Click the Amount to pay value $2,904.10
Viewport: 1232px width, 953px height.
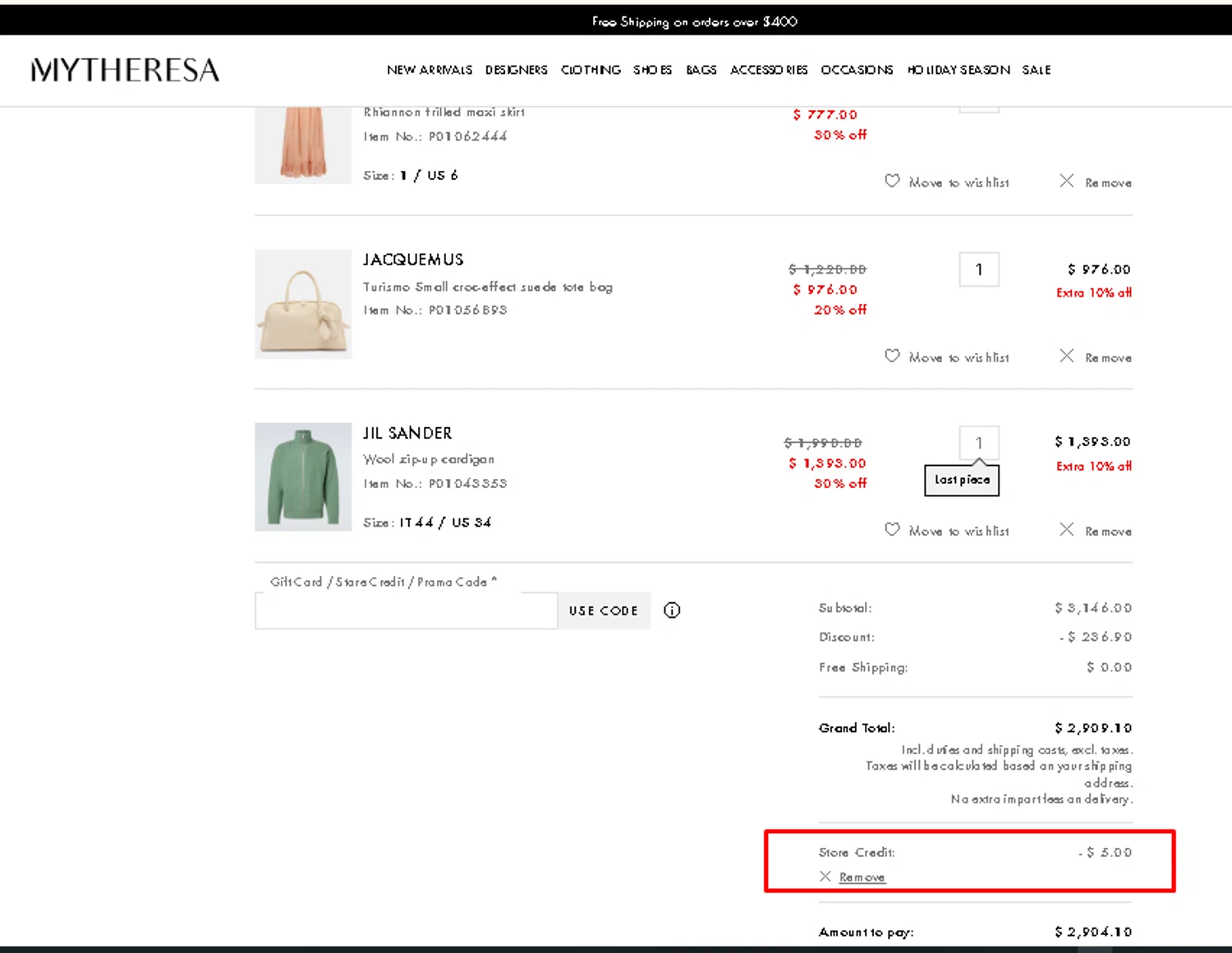pyautogui.click(x=1093, y=932)
